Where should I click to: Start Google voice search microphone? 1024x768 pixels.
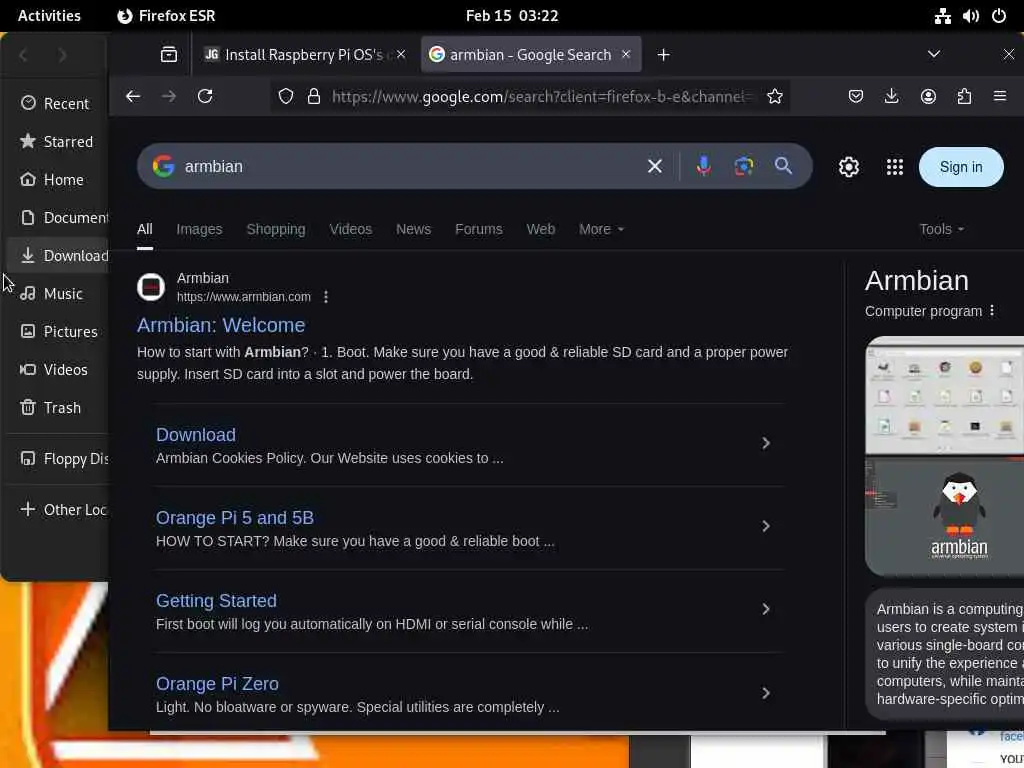(703, 167)
